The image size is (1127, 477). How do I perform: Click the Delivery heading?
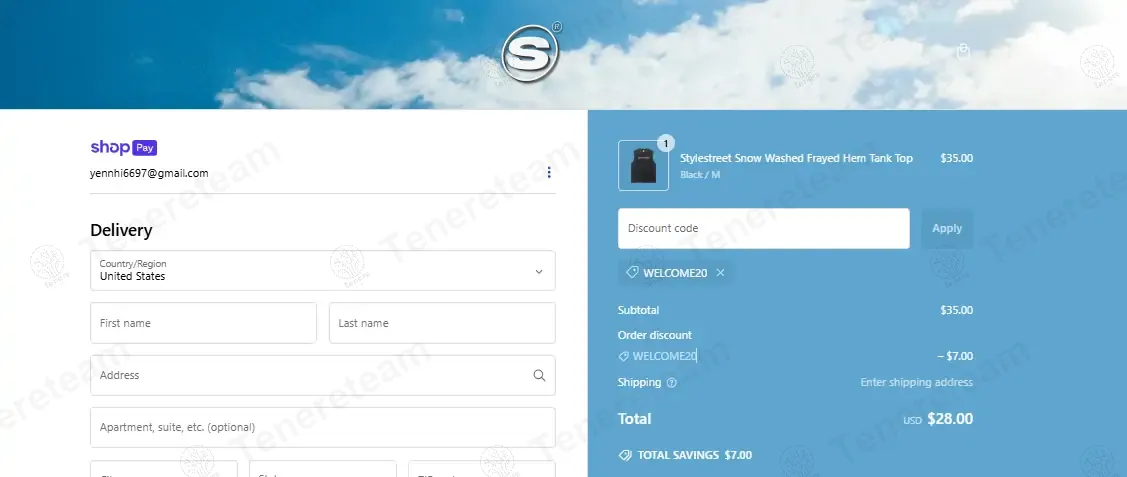point(121,231)
